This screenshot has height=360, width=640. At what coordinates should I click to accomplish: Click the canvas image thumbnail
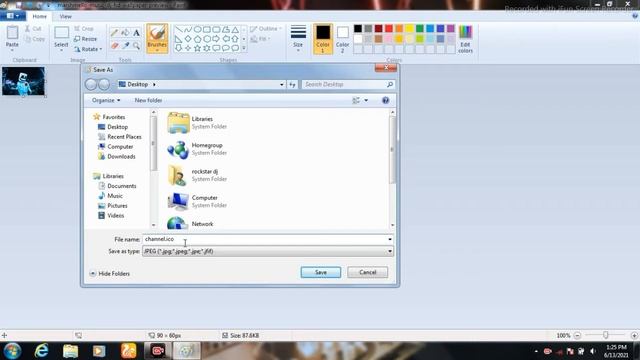point(23,82)
